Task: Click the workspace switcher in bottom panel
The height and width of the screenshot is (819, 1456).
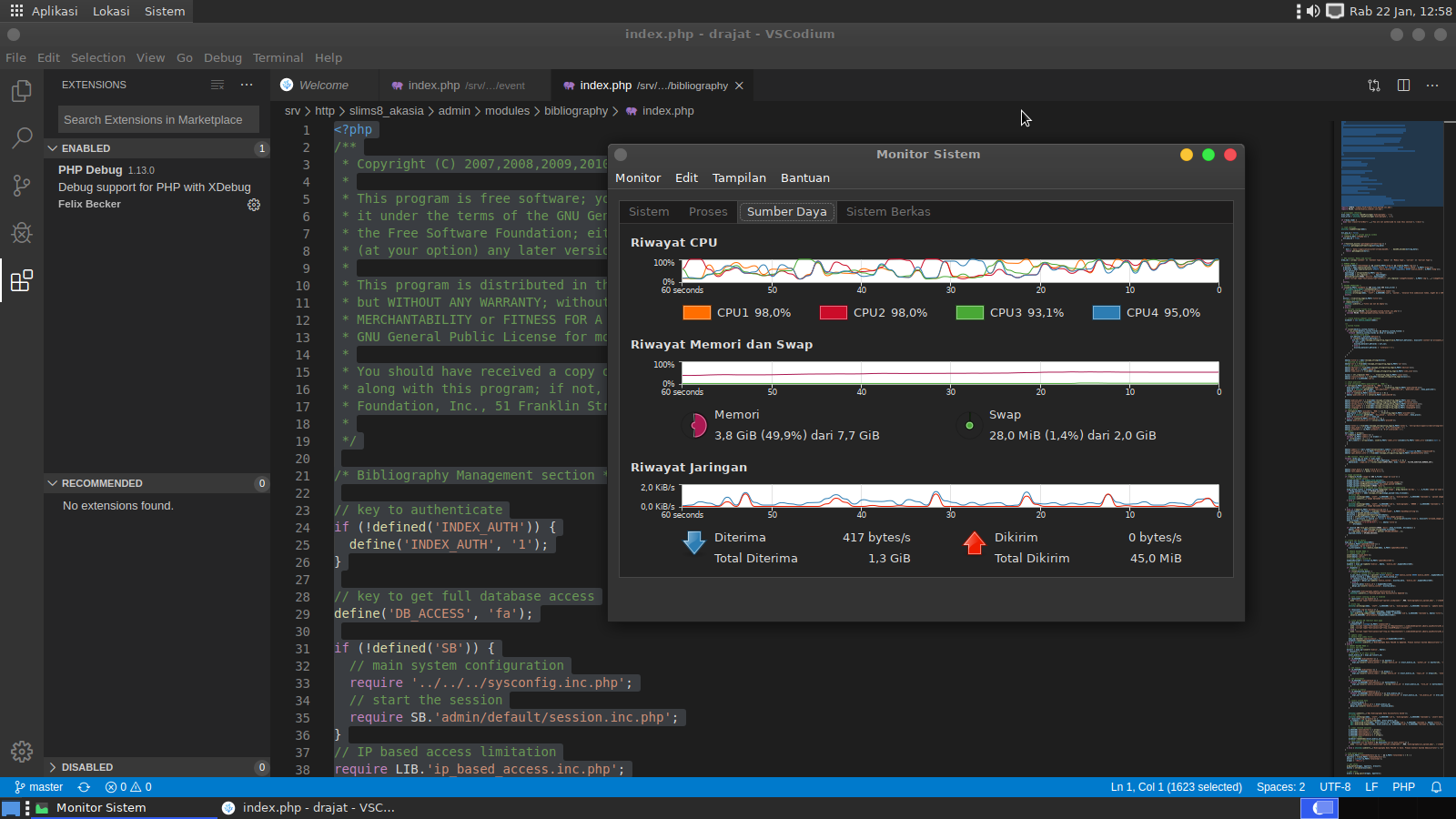Action: click(1319, 808)
